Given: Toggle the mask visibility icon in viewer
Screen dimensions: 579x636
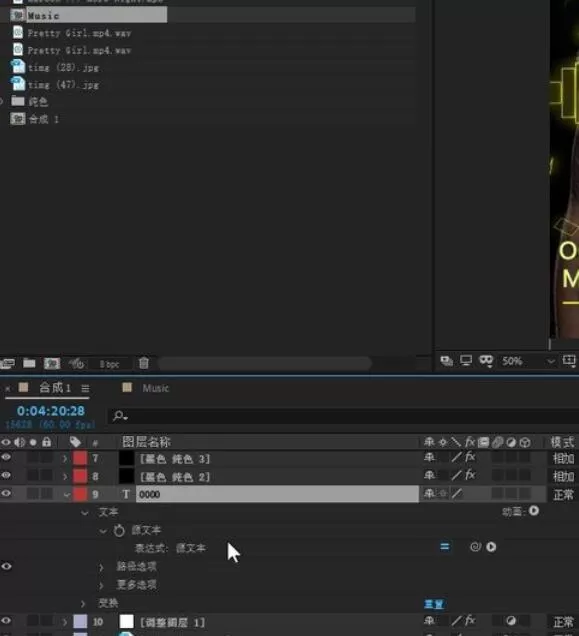Looking at the screenshot, I should 486,361.
